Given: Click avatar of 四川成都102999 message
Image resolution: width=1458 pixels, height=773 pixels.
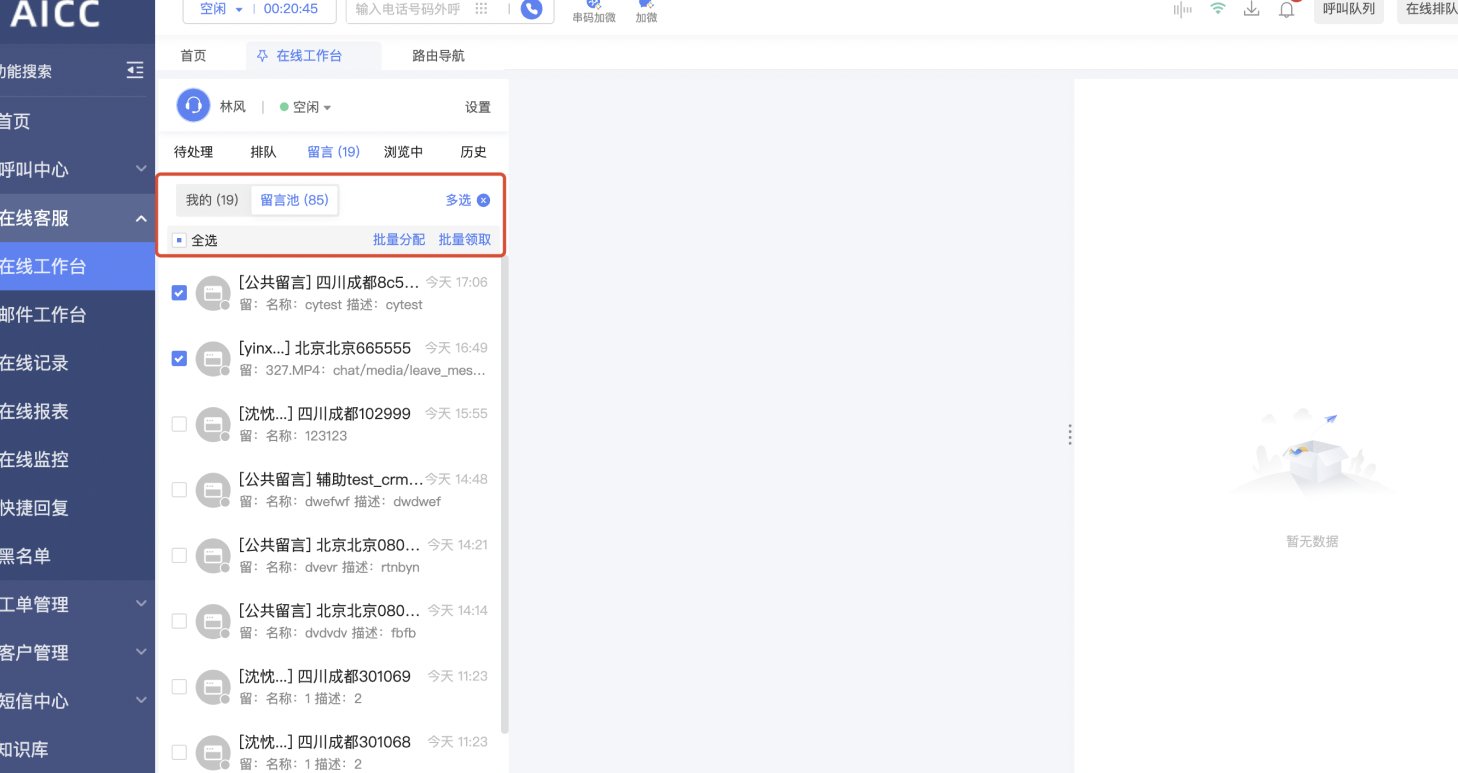Looking at the screenshot, I should [x=212, y=424].
